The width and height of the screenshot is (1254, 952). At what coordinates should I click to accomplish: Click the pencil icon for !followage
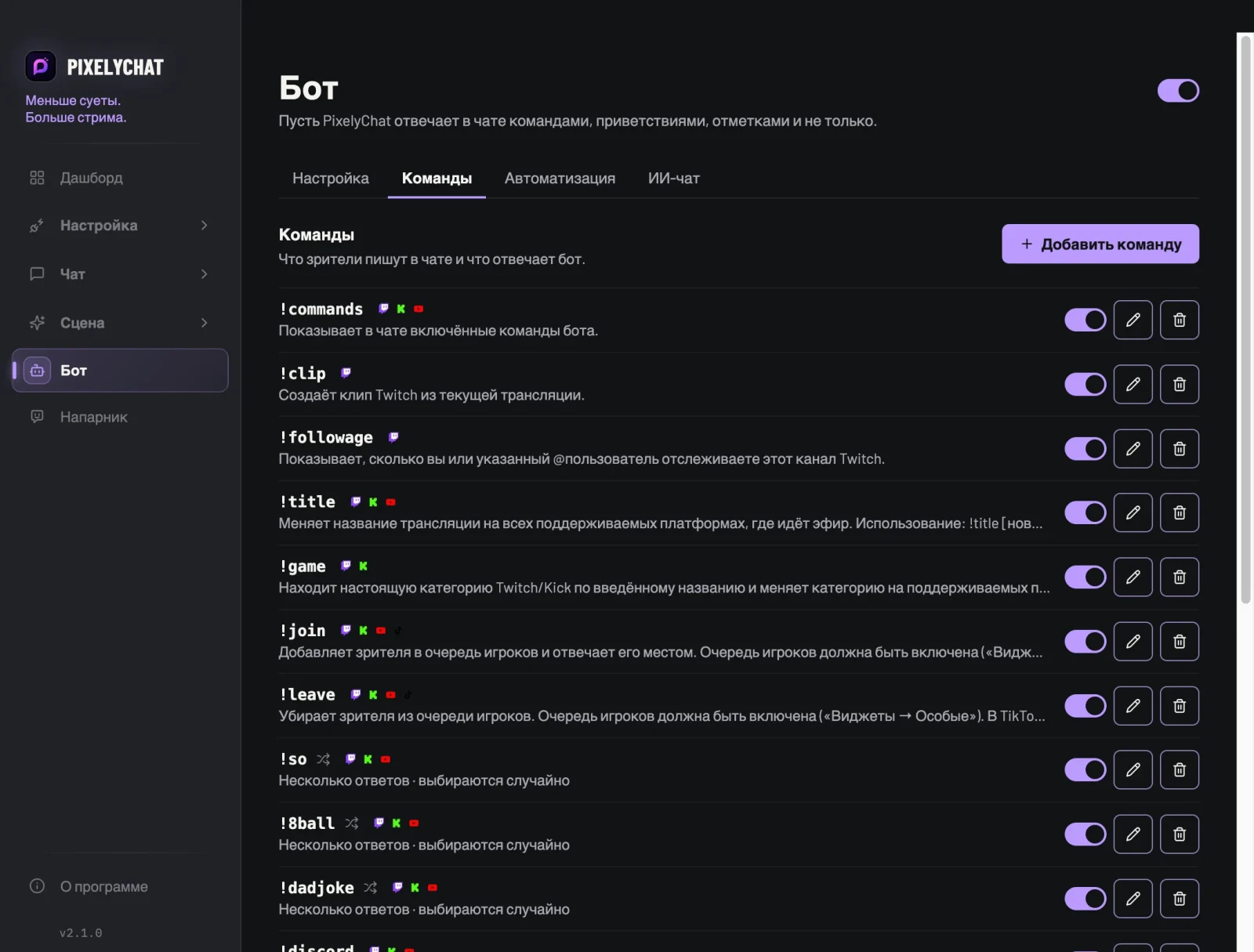(x=1133, y=448)
